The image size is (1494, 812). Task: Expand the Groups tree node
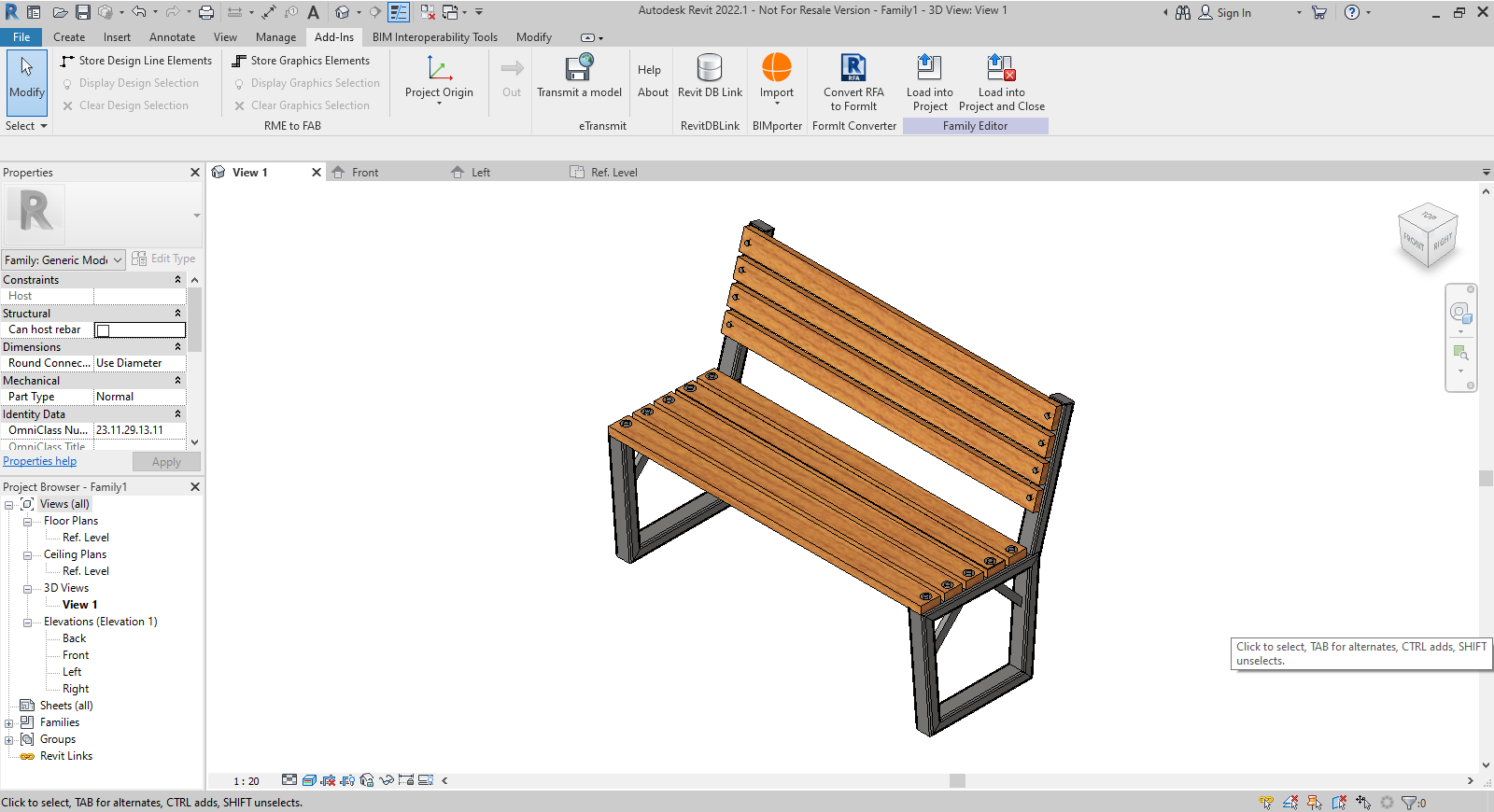8,740
